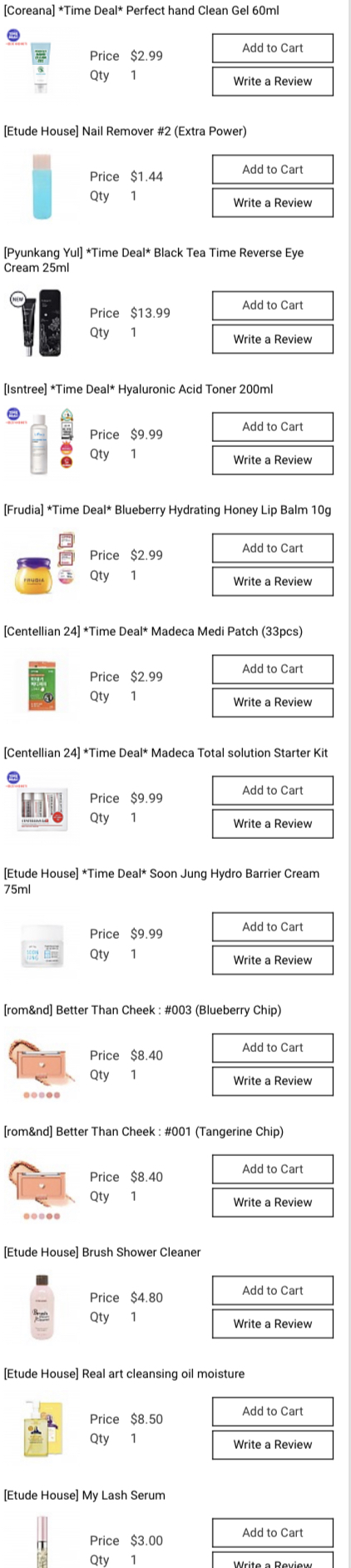Add Black Tea Eye Cream to cart

pyautogui.click(x=273, y=305)
